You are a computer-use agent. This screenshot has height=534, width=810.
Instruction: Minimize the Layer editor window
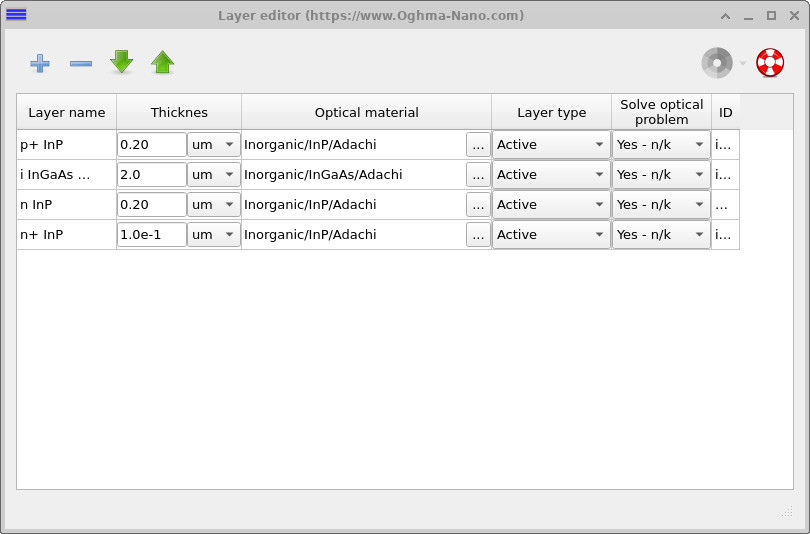748,17
